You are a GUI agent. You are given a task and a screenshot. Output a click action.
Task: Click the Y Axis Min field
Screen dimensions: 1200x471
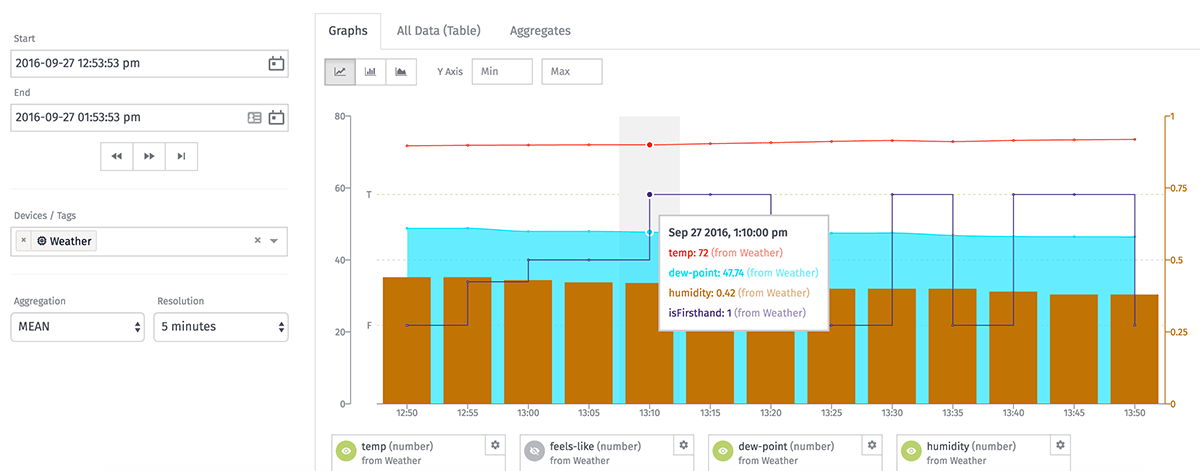click(x=502, y=72)
